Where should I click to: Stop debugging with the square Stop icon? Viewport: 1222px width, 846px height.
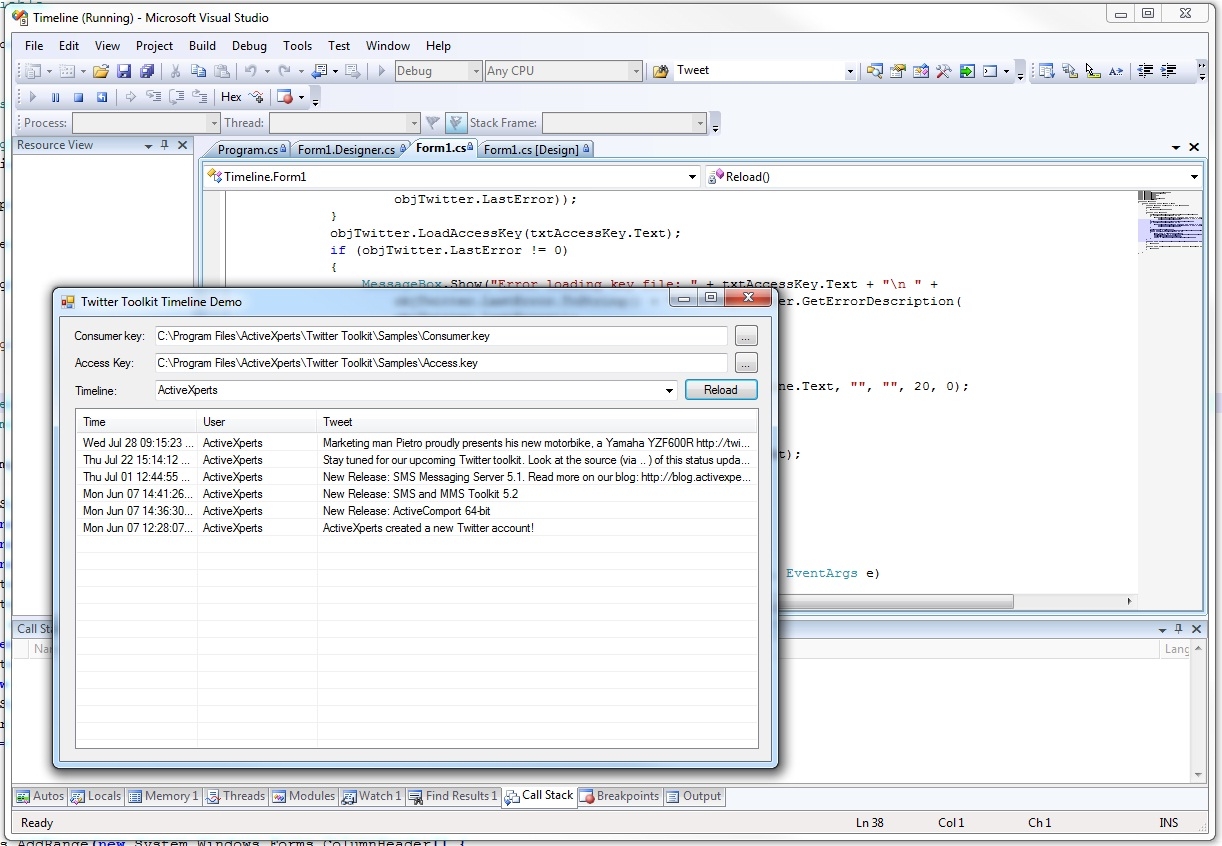(78, 97)
